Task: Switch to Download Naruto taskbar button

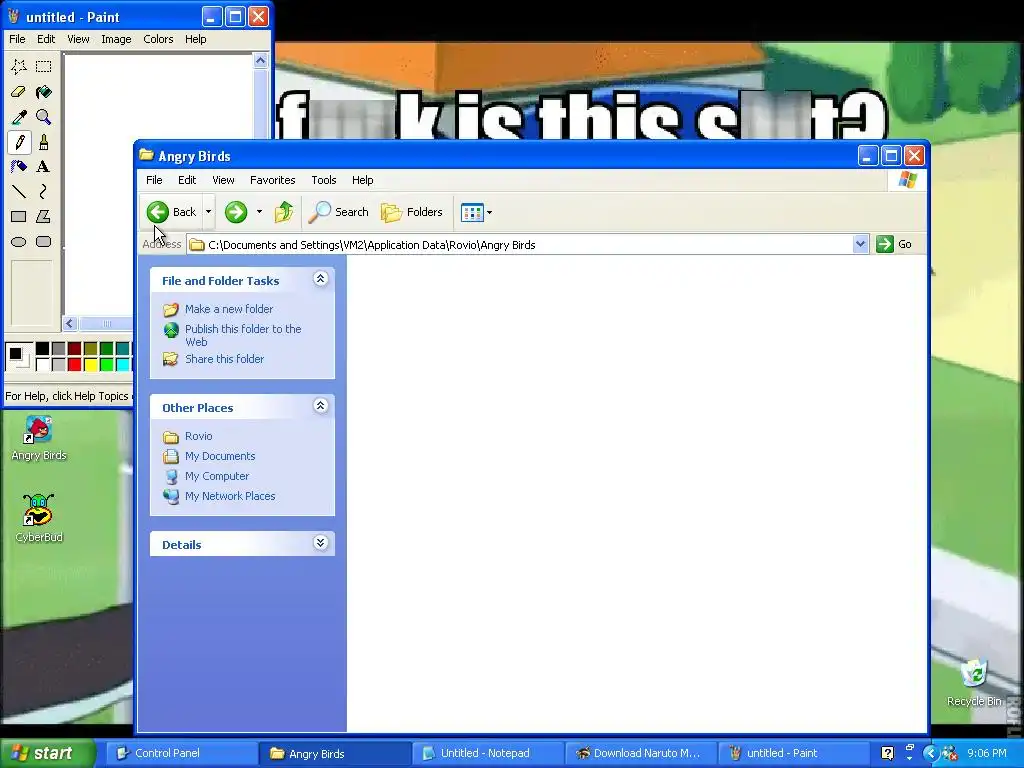Action: (640, 753)
